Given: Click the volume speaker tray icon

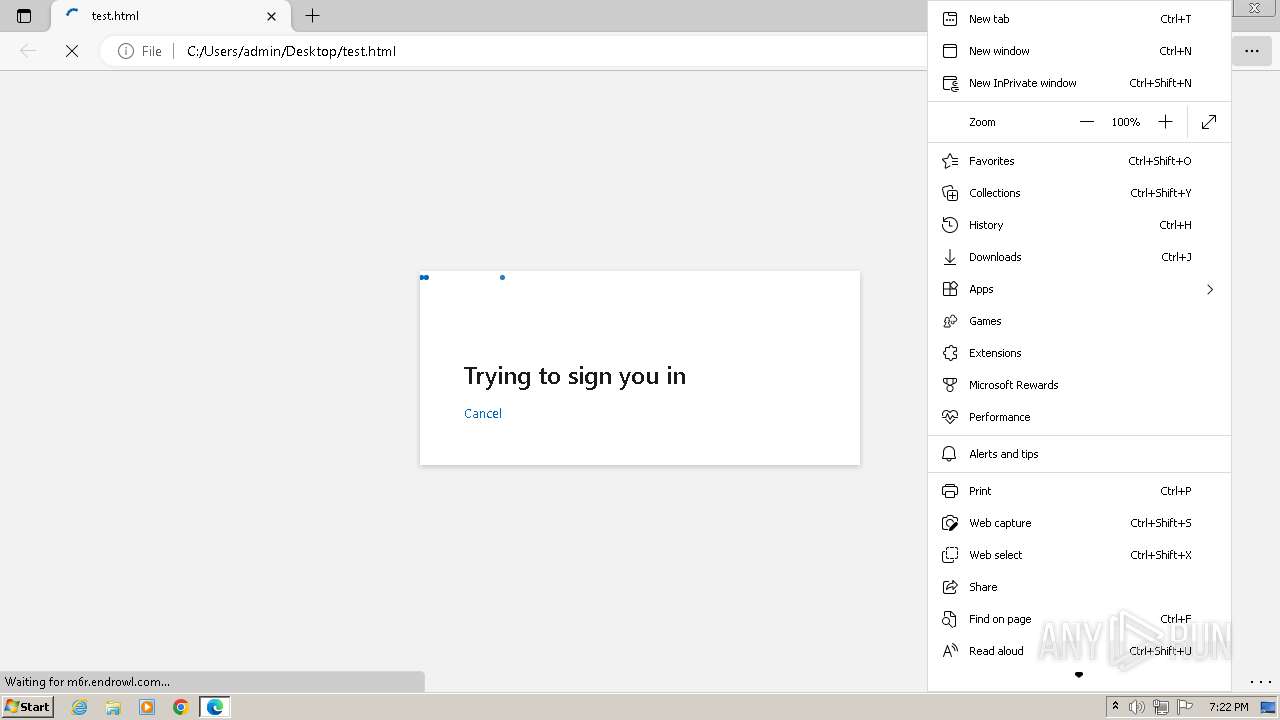Looking at the screenshot, I should click(1137, 707).
